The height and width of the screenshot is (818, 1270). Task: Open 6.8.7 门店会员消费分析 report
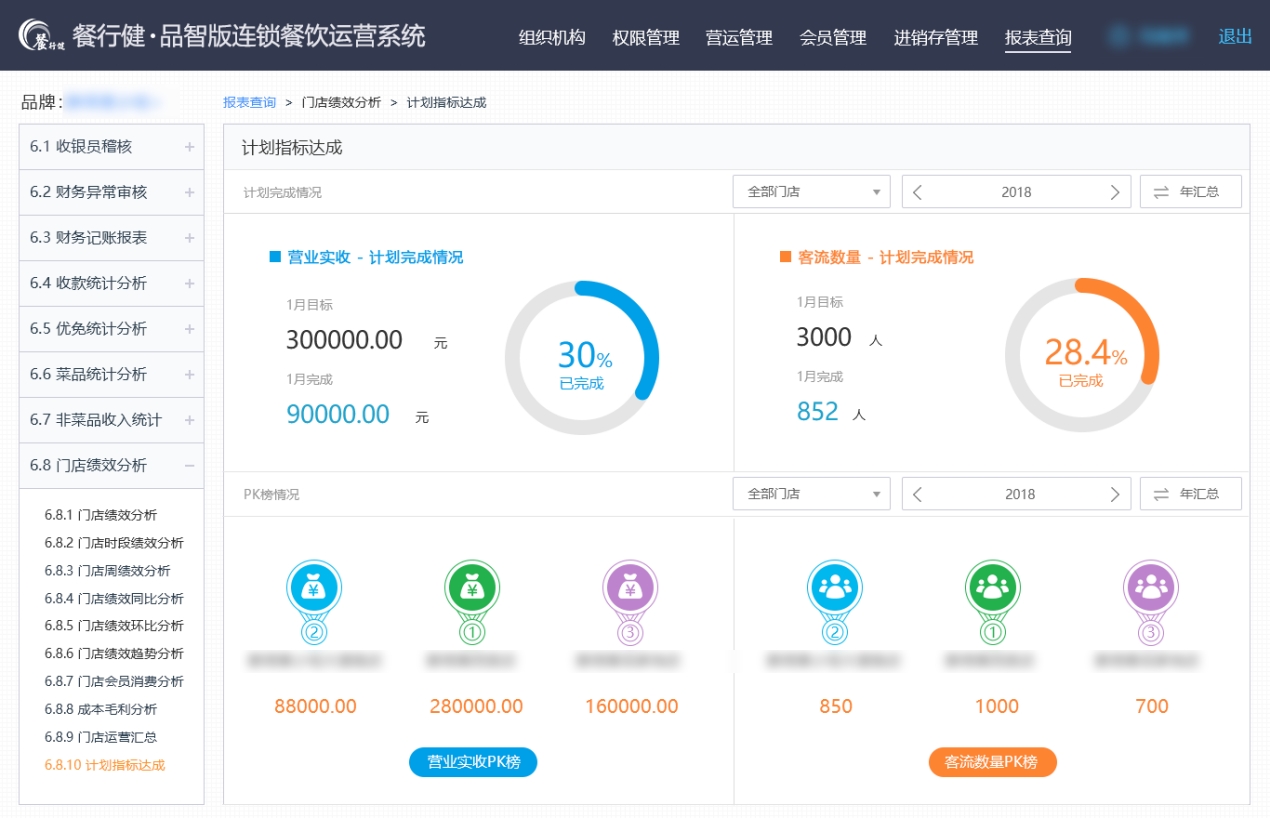[114, 682]
